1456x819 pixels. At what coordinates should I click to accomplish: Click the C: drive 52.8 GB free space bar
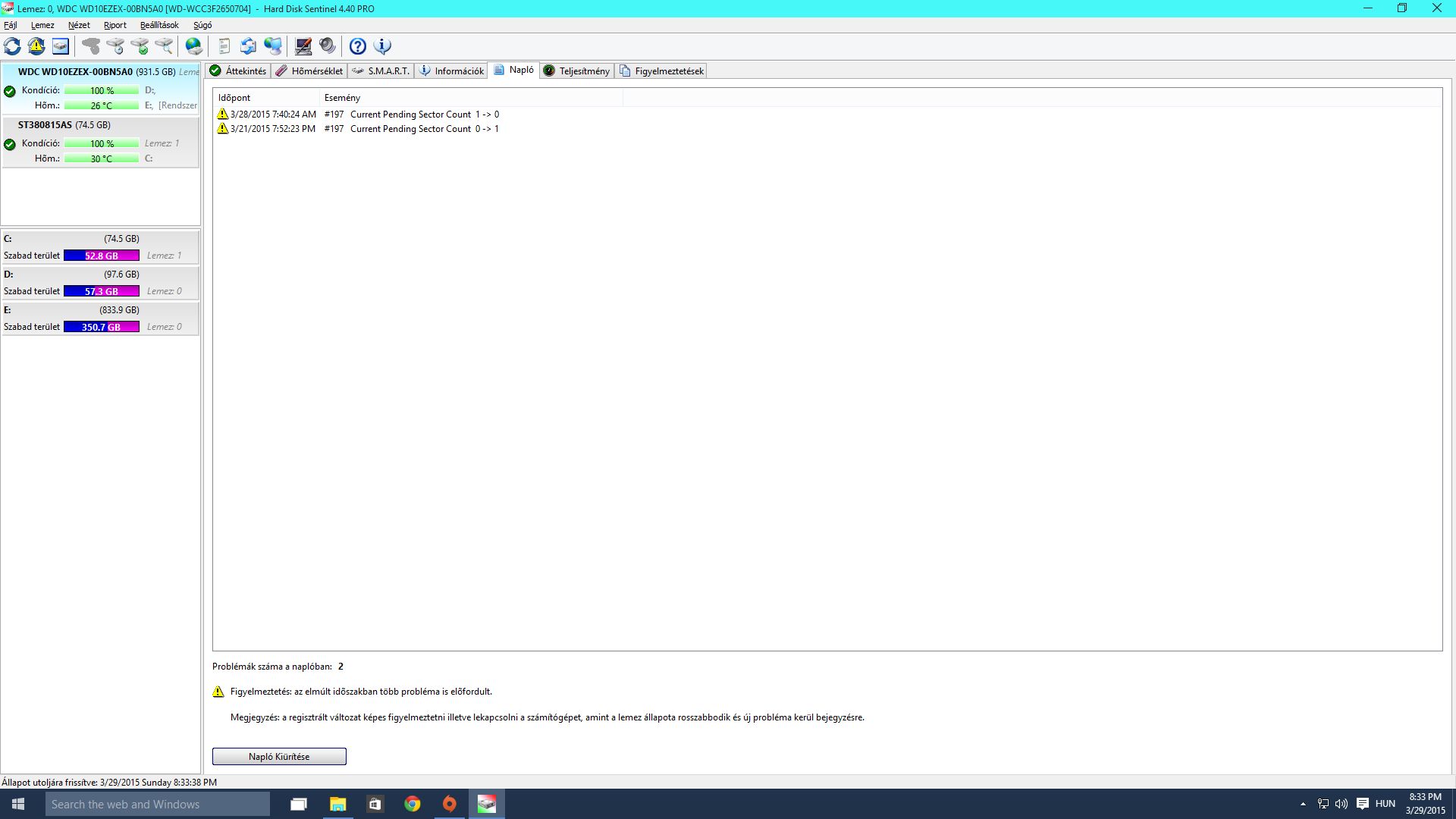(x=102, y=256)
